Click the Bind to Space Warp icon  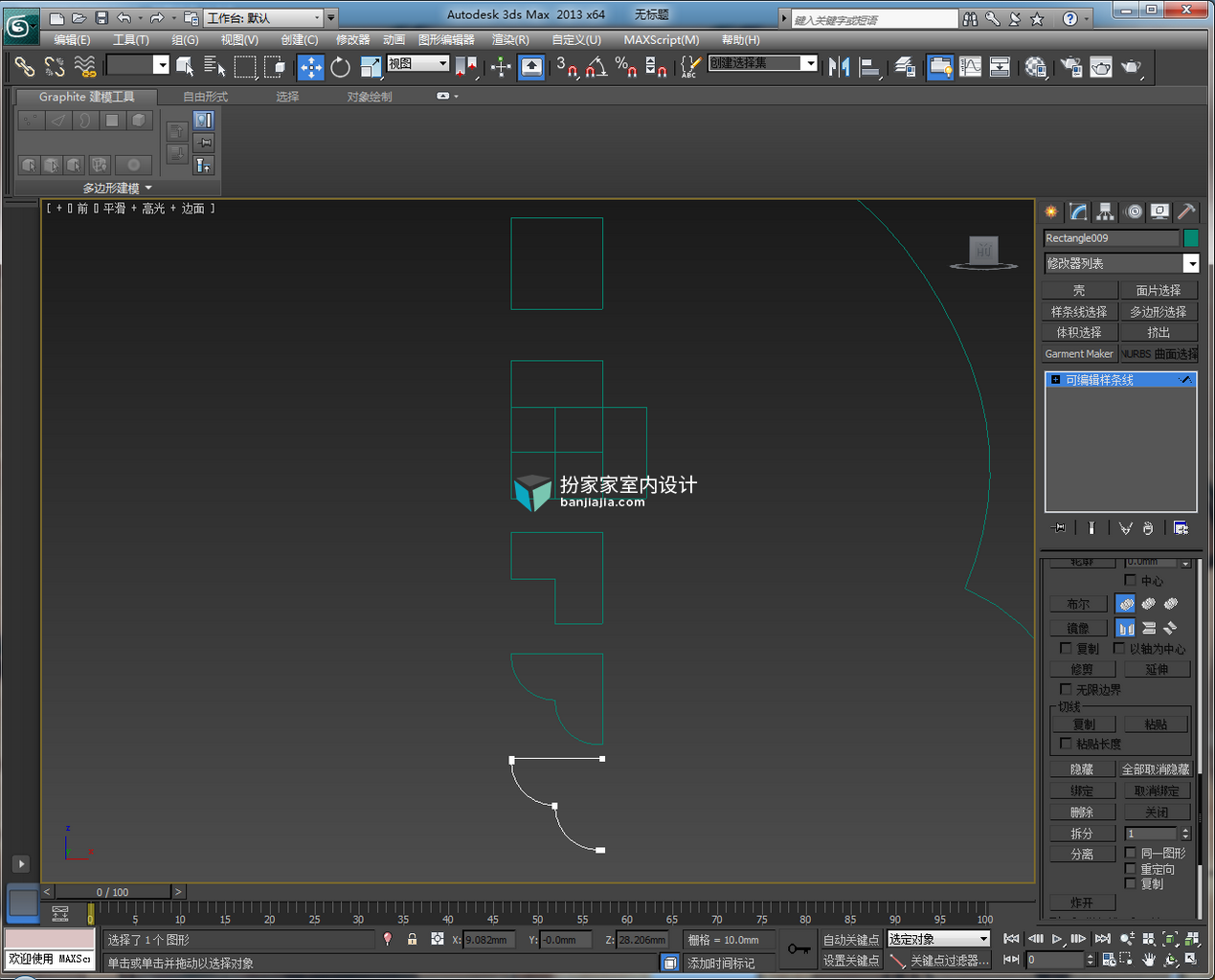[x=85, y=66]
